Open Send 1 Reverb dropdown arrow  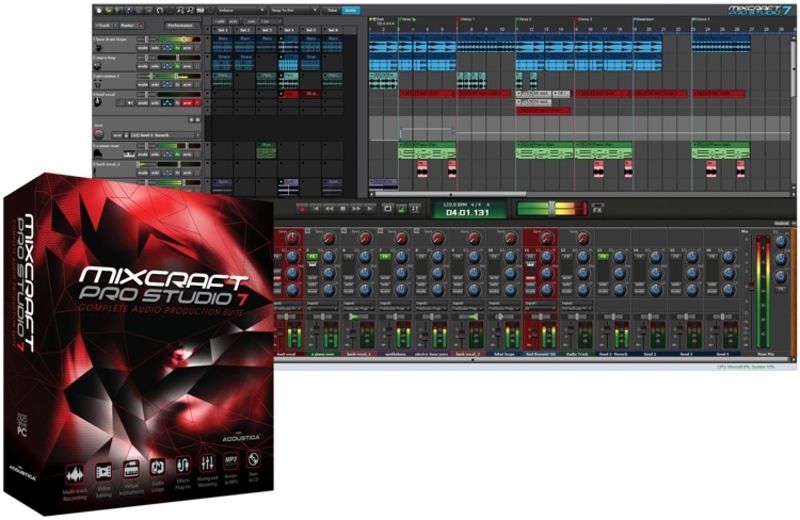point(197,135)
